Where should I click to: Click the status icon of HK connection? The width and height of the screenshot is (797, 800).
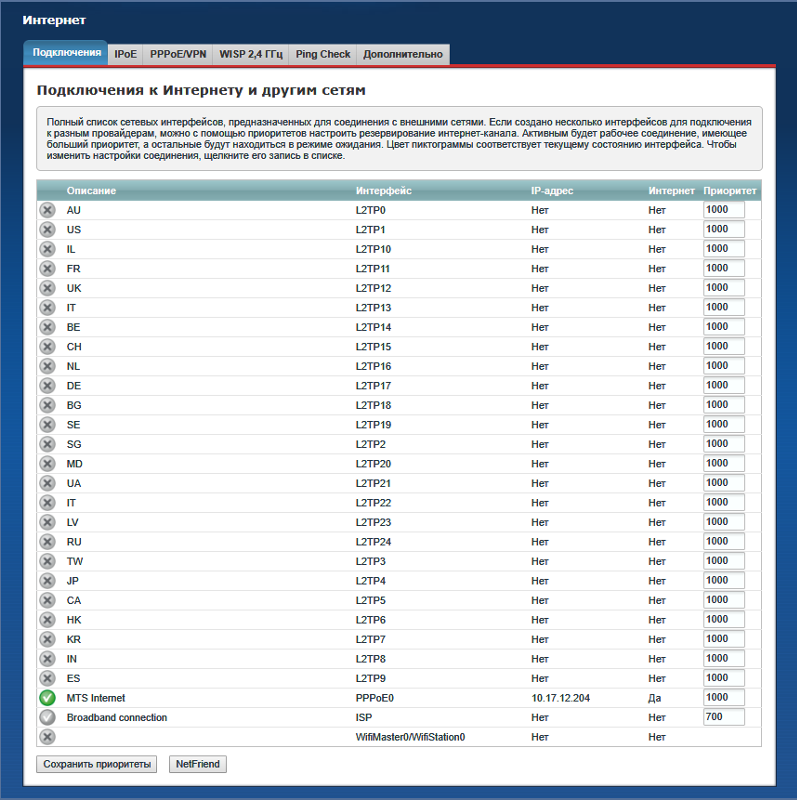coord(47,620)
